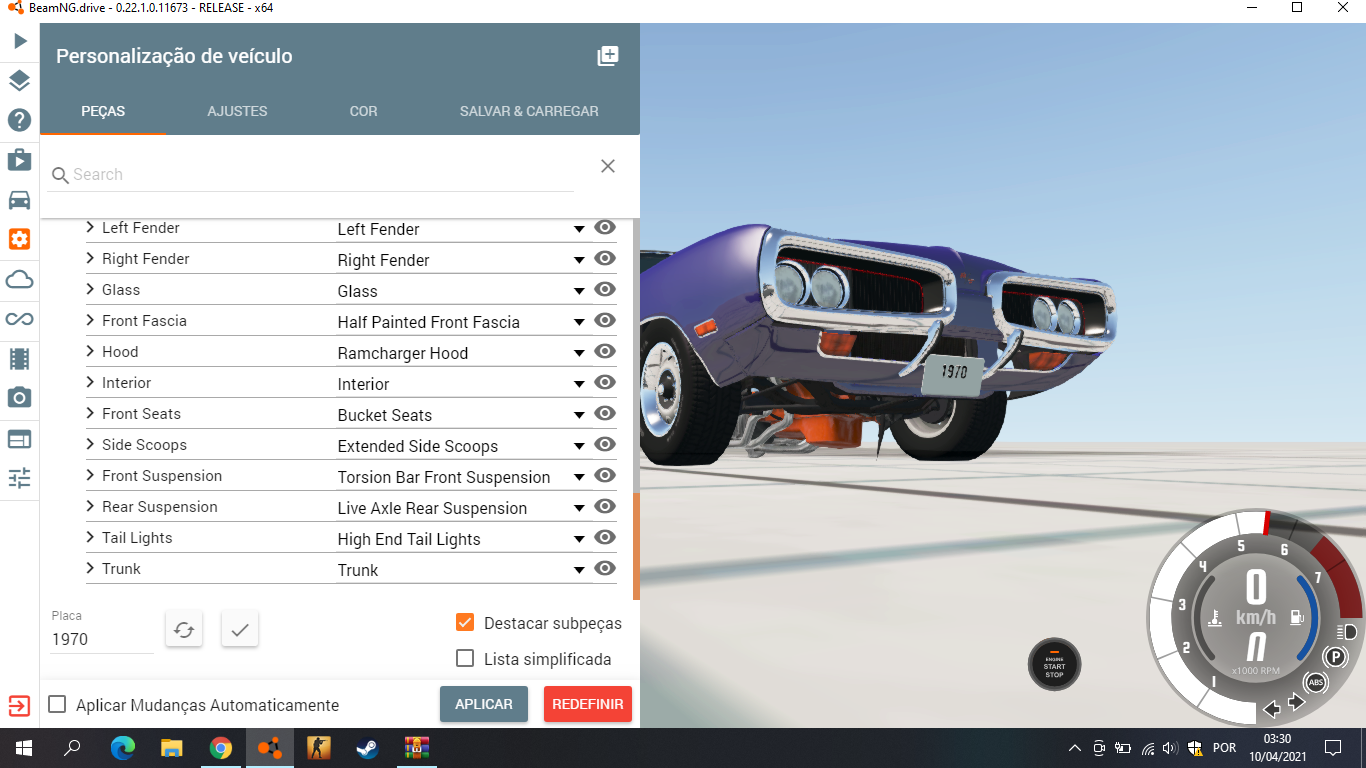This screenshot has height=768, width=1366.
Task: Click the right turn signal arrow
Action: [x=1297, y=701]
